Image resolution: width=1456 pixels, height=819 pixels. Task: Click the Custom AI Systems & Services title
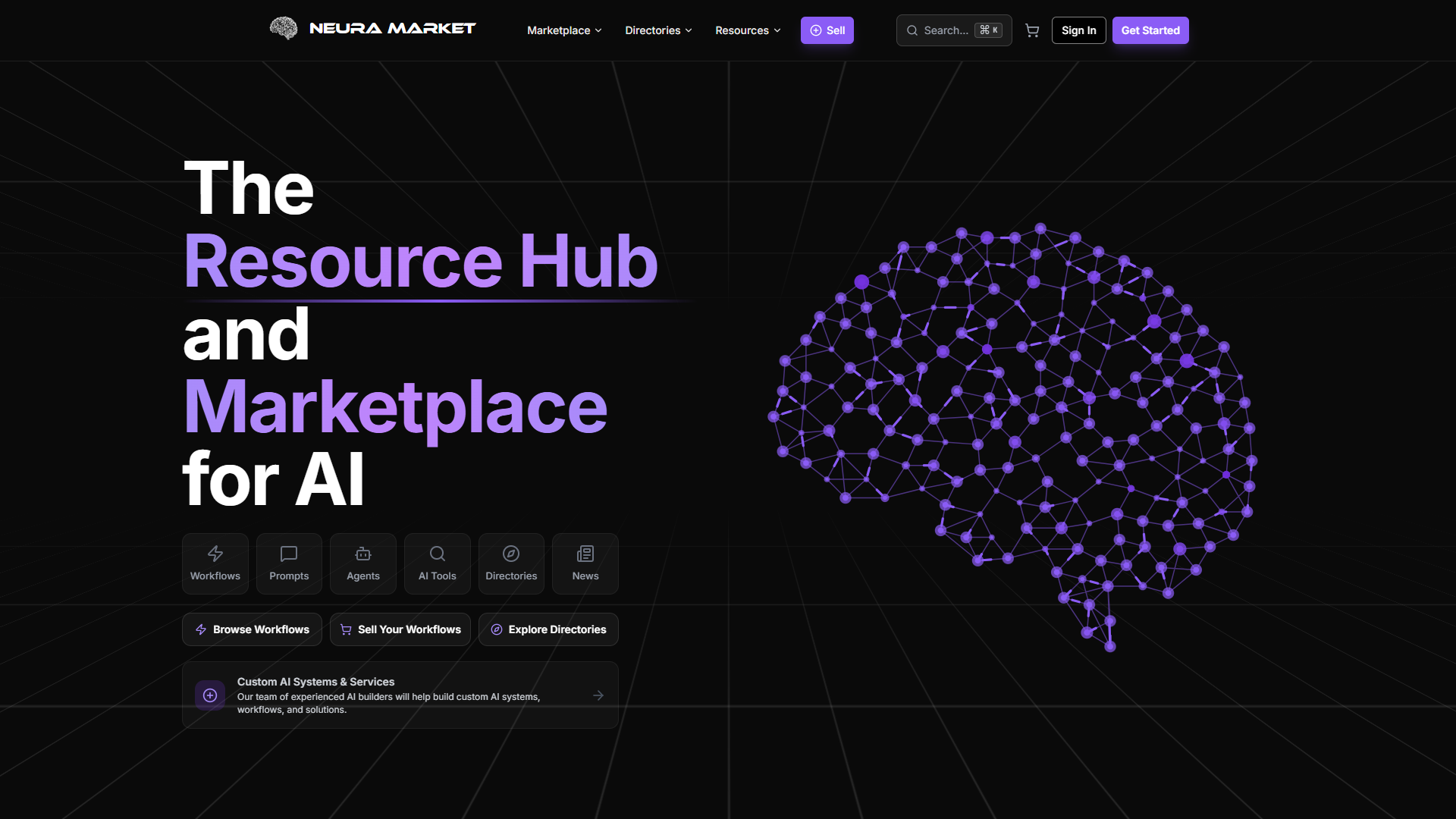click(315, 682)
